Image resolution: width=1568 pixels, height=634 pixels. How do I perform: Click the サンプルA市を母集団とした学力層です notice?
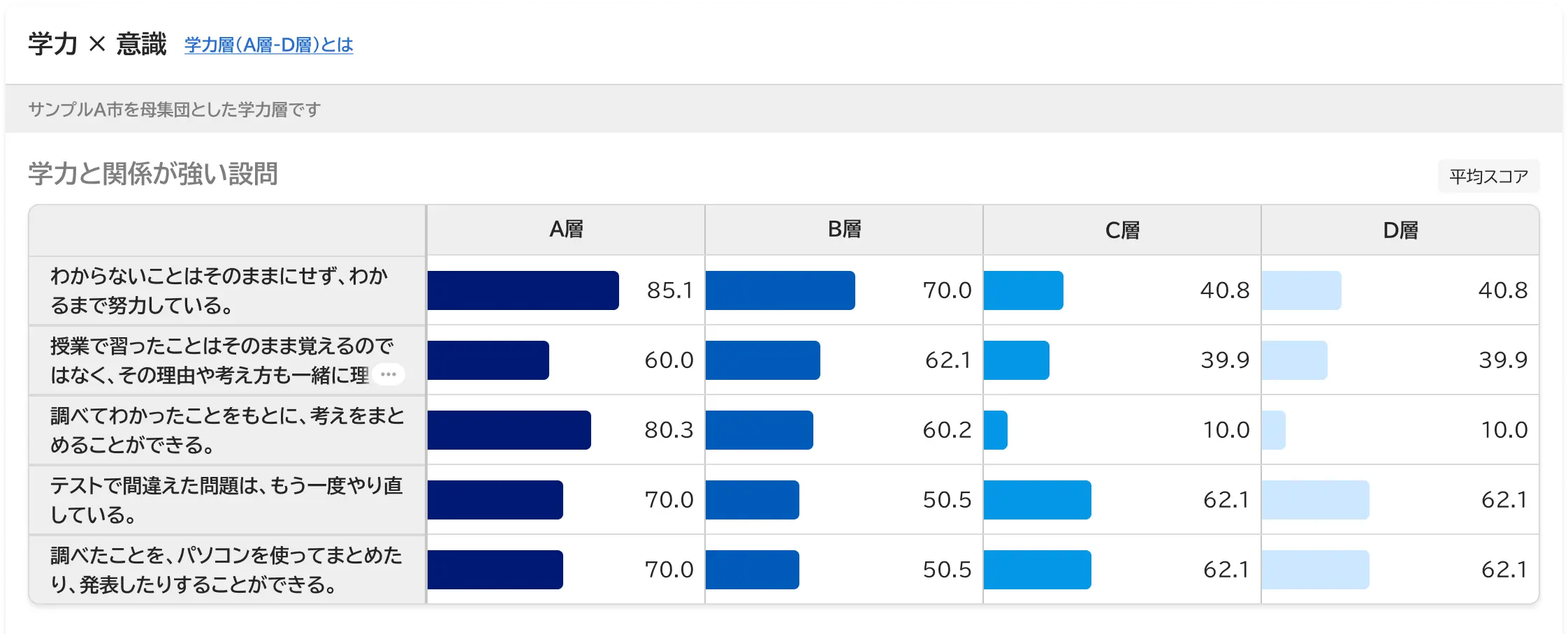point(173,108)
